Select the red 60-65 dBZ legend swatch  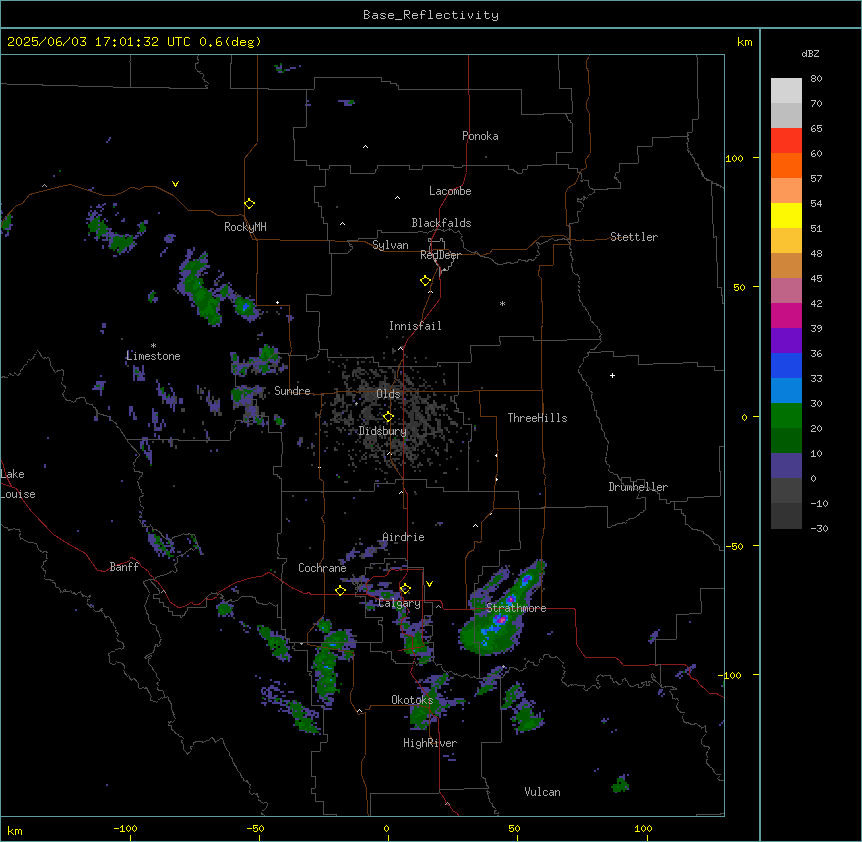point(786,141)
